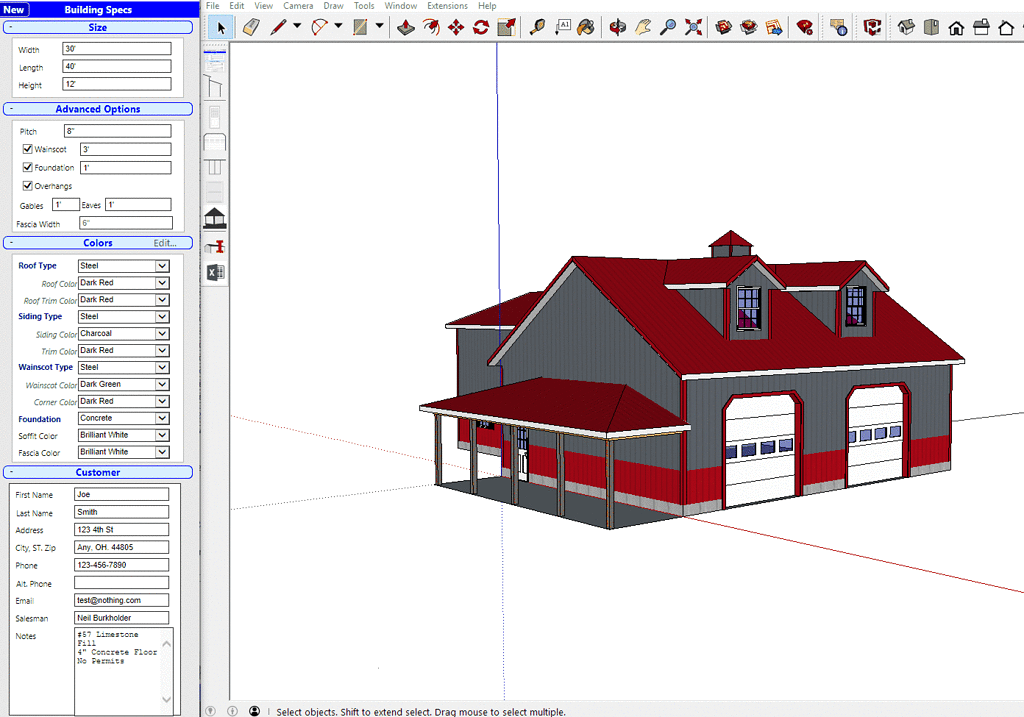Screen dimensions: 1024x717
Task: Click the Zoom Extents icon
Action: point(692,27)
